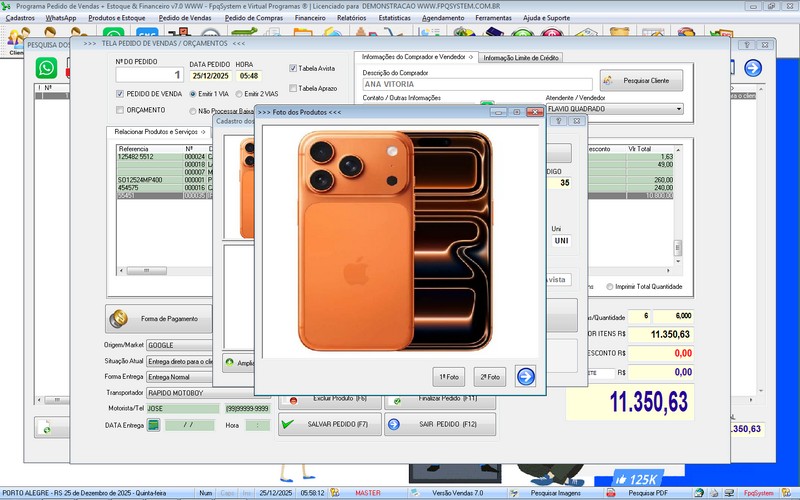Click the help icon of the Pesquisa window title bar
800x500 pixels.
coord(747,45)
